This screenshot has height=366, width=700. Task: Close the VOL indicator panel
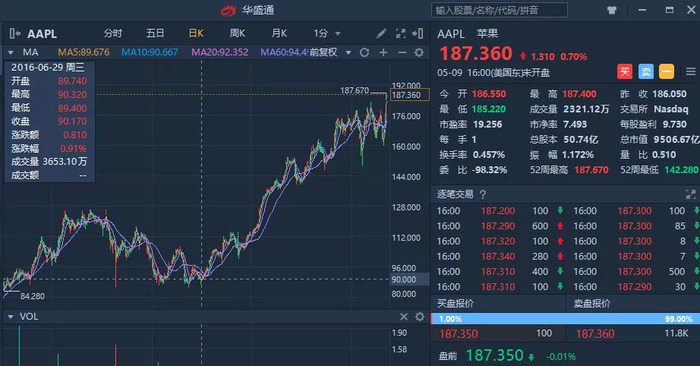404,316
